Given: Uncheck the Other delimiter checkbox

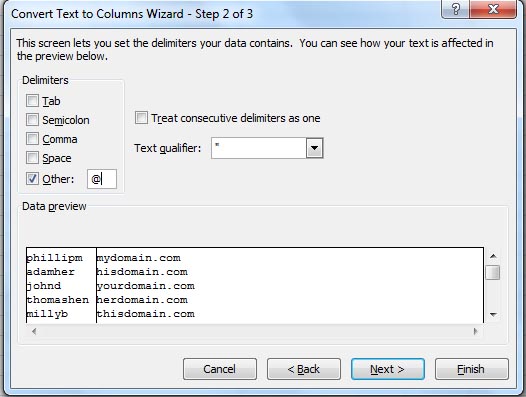Looking at the screenshot, I should click(x=32, y=179).
